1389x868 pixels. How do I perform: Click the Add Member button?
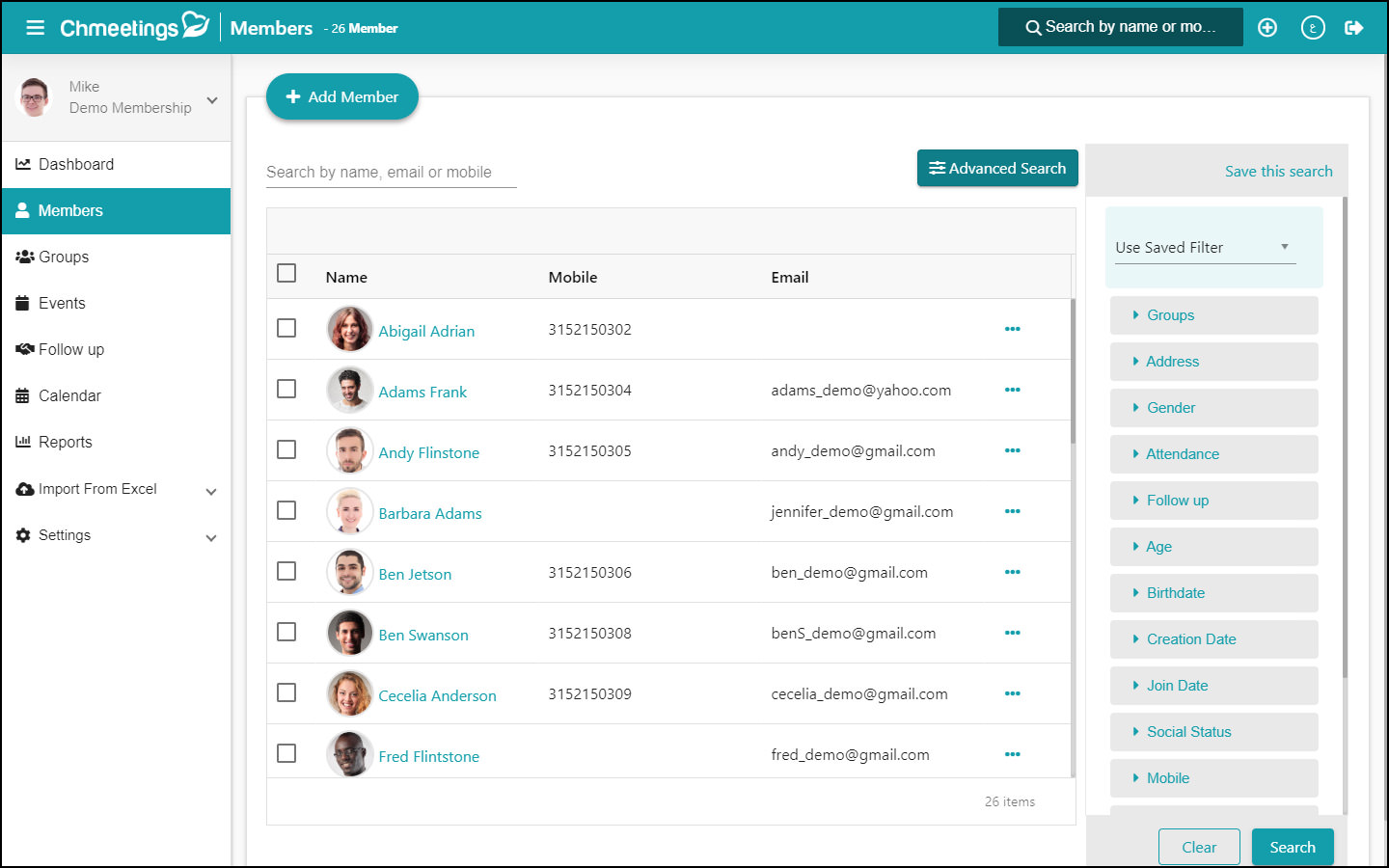(342, 96)
